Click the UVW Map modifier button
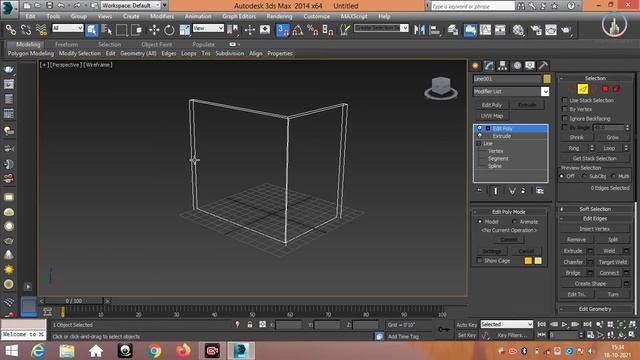Viewport: 640px width, 360px height. click(x=492, y=116)
